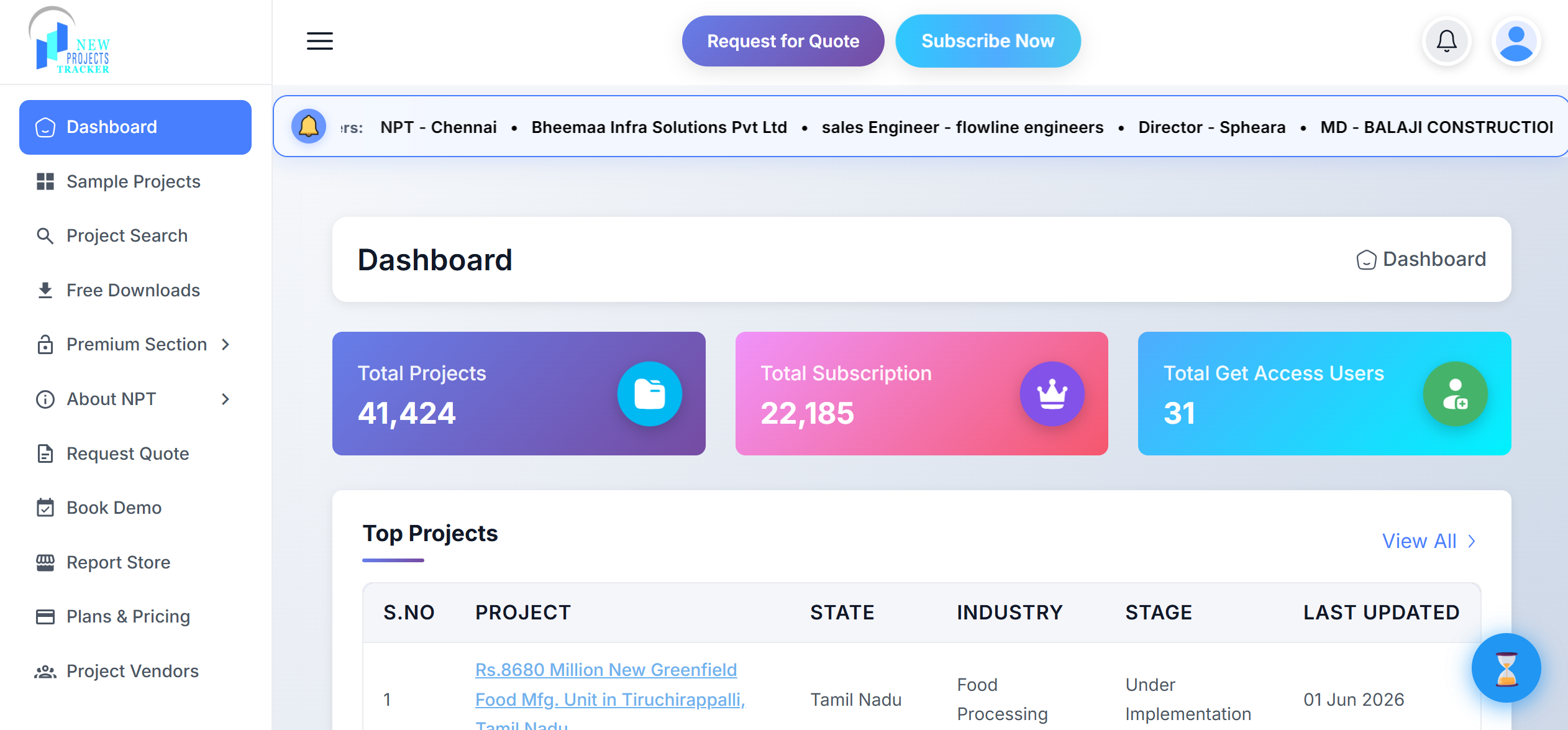
Task: Open Project Vendors menu item
Action: 135,671
